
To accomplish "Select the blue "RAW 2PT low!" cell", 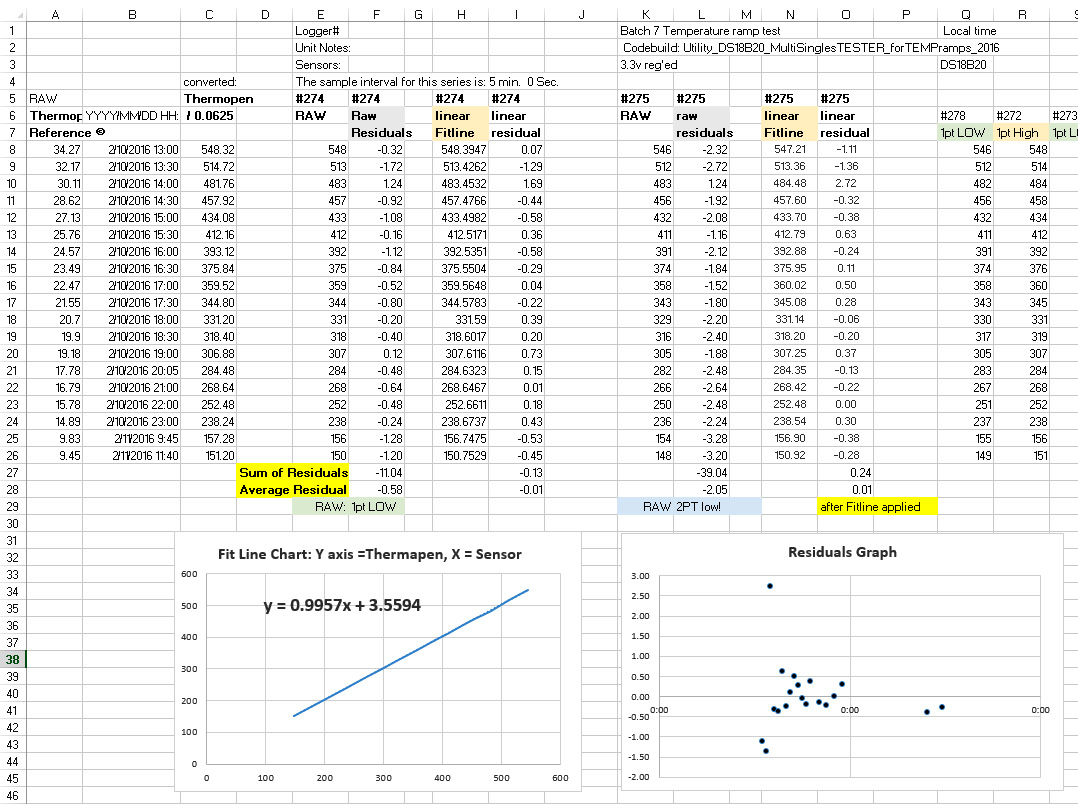I will [689, 507].
